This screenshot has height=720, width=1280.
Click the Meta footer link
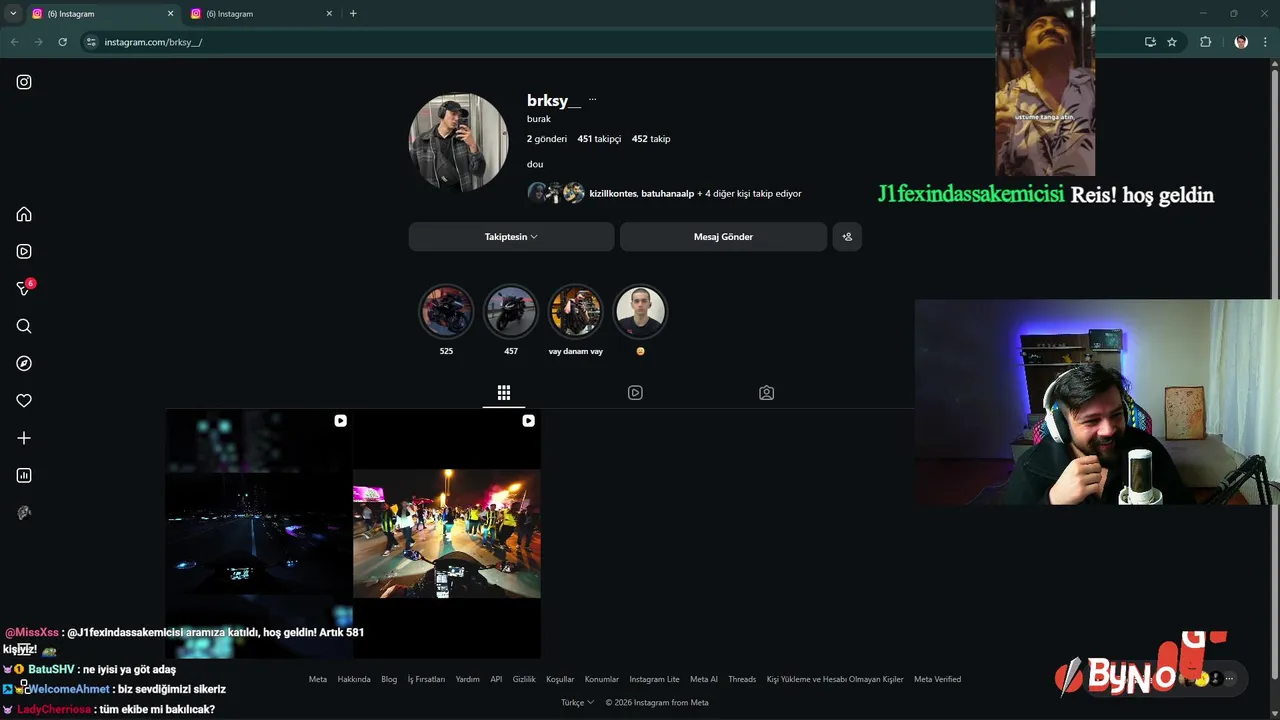tap(318, 679)
